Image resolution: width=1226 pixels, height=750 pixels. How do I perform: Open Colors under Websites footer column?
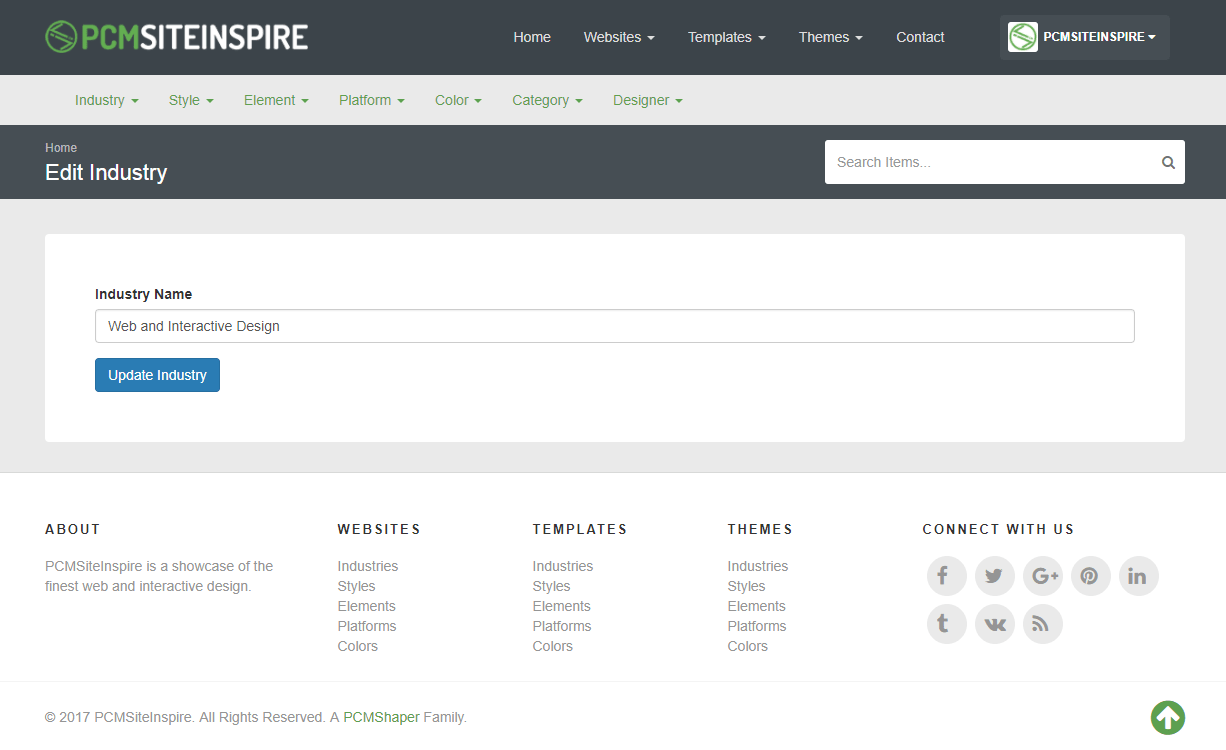[x=358, y=646]
